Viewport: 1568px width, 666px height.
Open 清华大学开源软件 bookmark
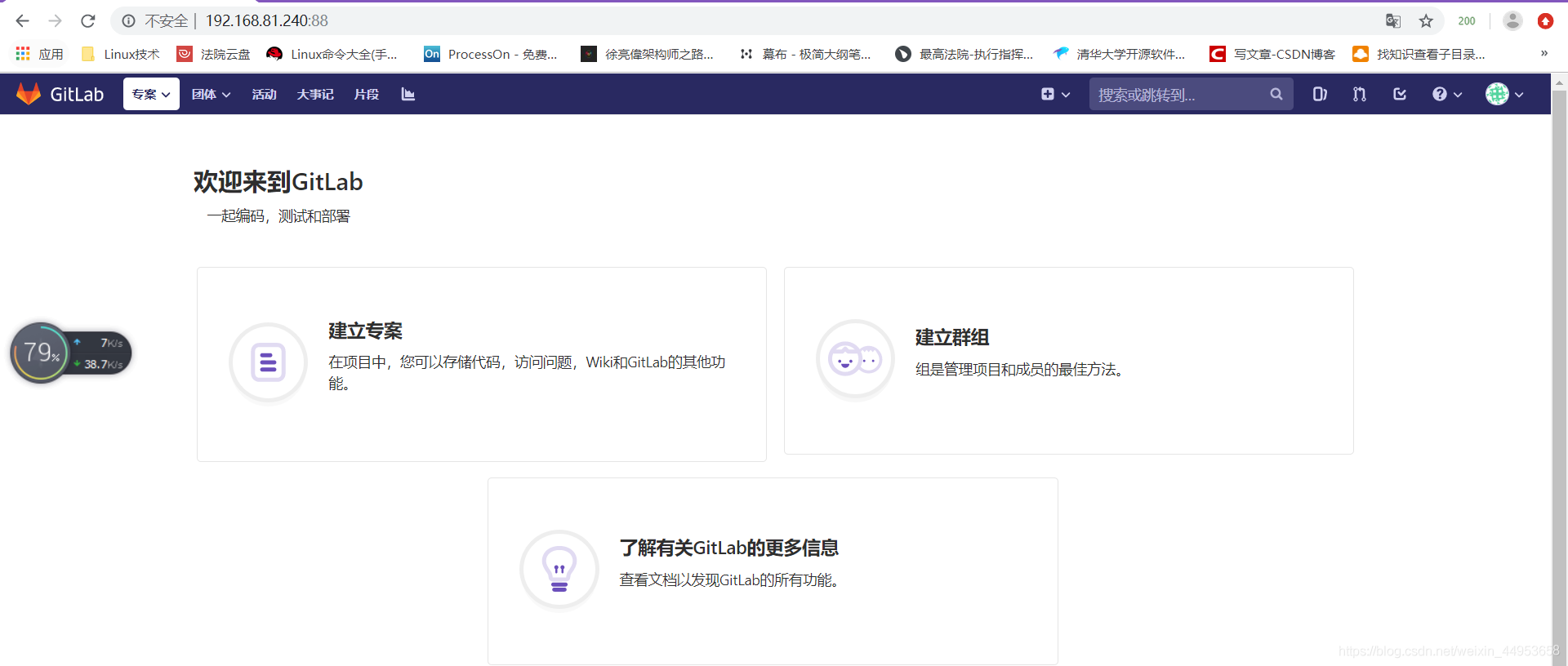click(1119, 54)
